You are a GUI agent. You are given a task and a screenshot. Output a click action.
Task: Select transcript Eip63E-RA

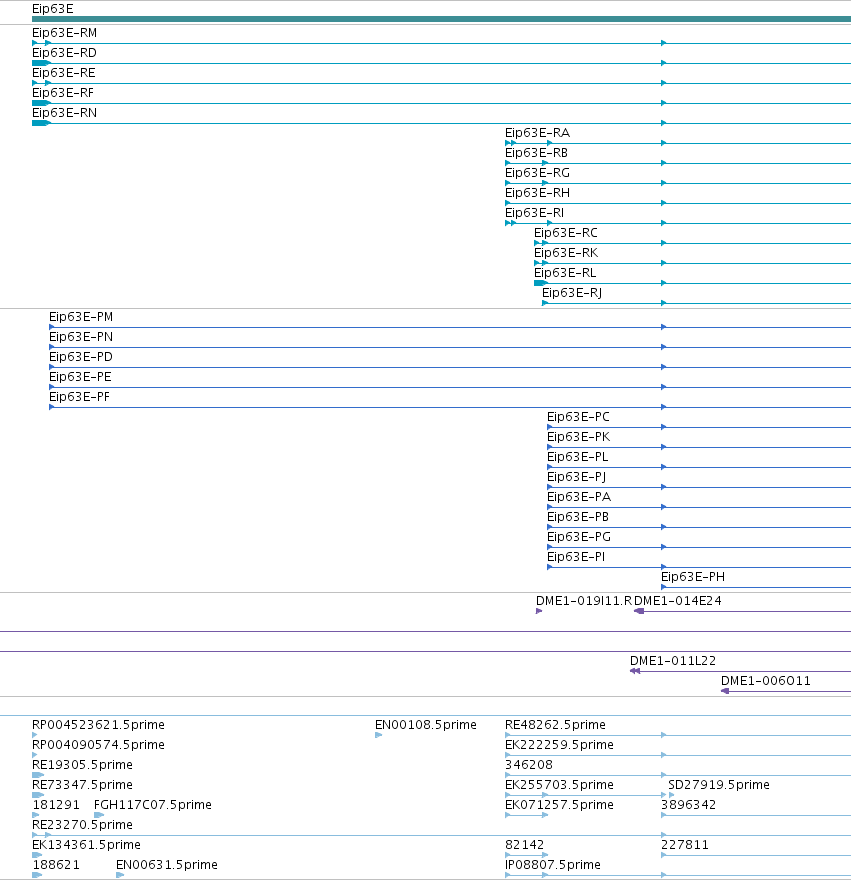[537, 133]
